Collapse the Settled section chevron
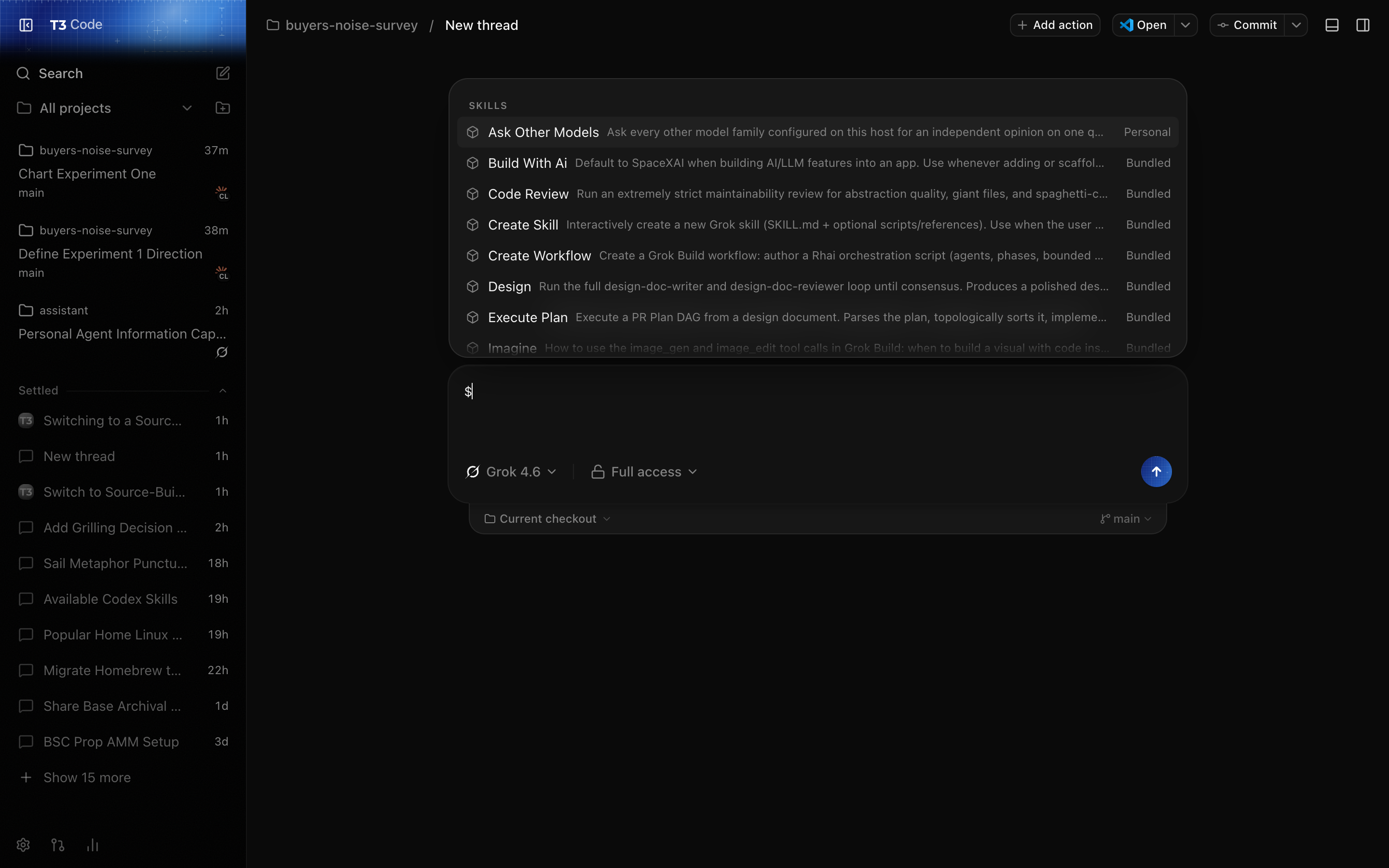 pyautogui.click(x=223, y=391)
